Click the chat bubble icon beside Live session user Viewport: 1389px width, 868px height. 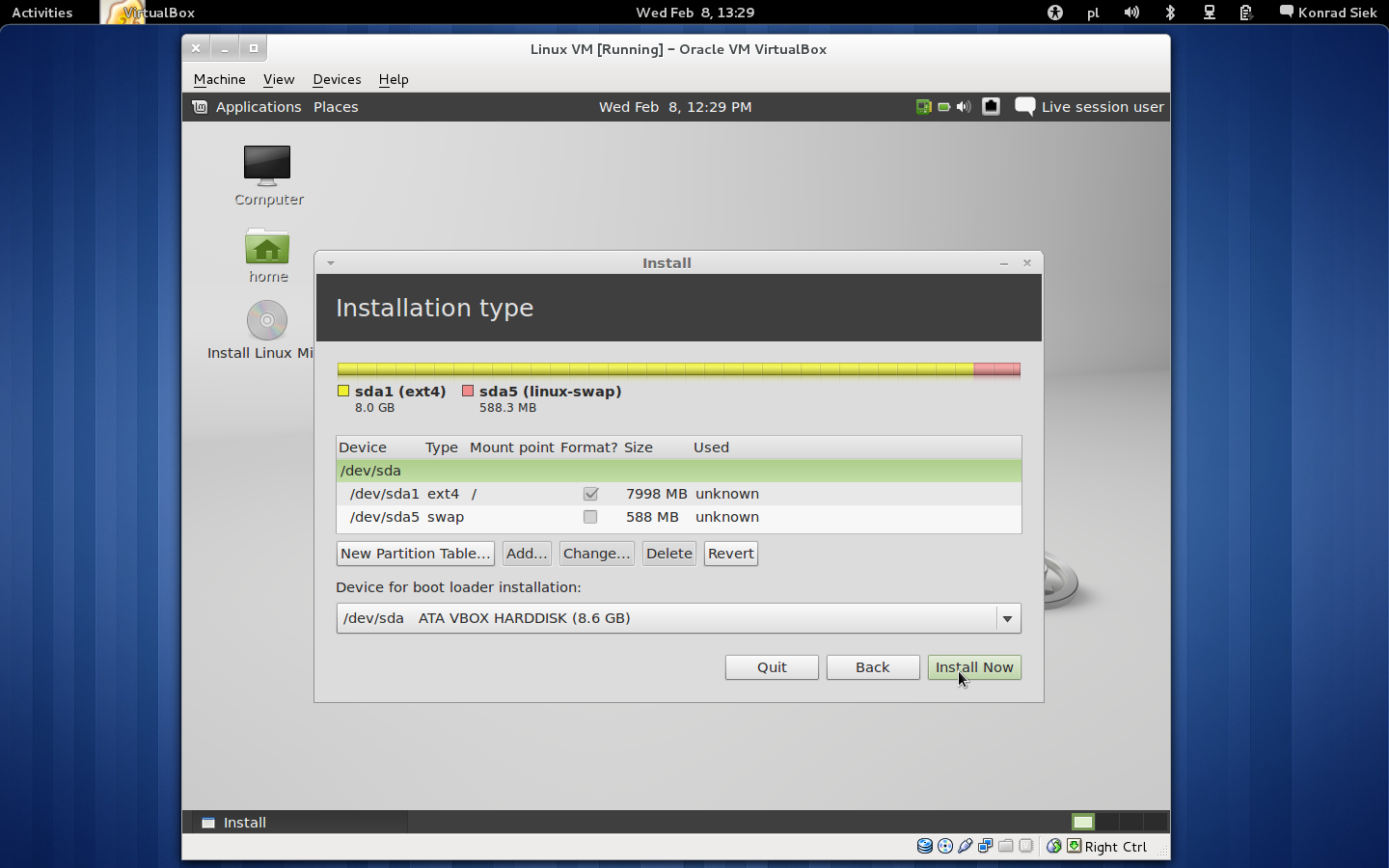(x=1025, y=107)
